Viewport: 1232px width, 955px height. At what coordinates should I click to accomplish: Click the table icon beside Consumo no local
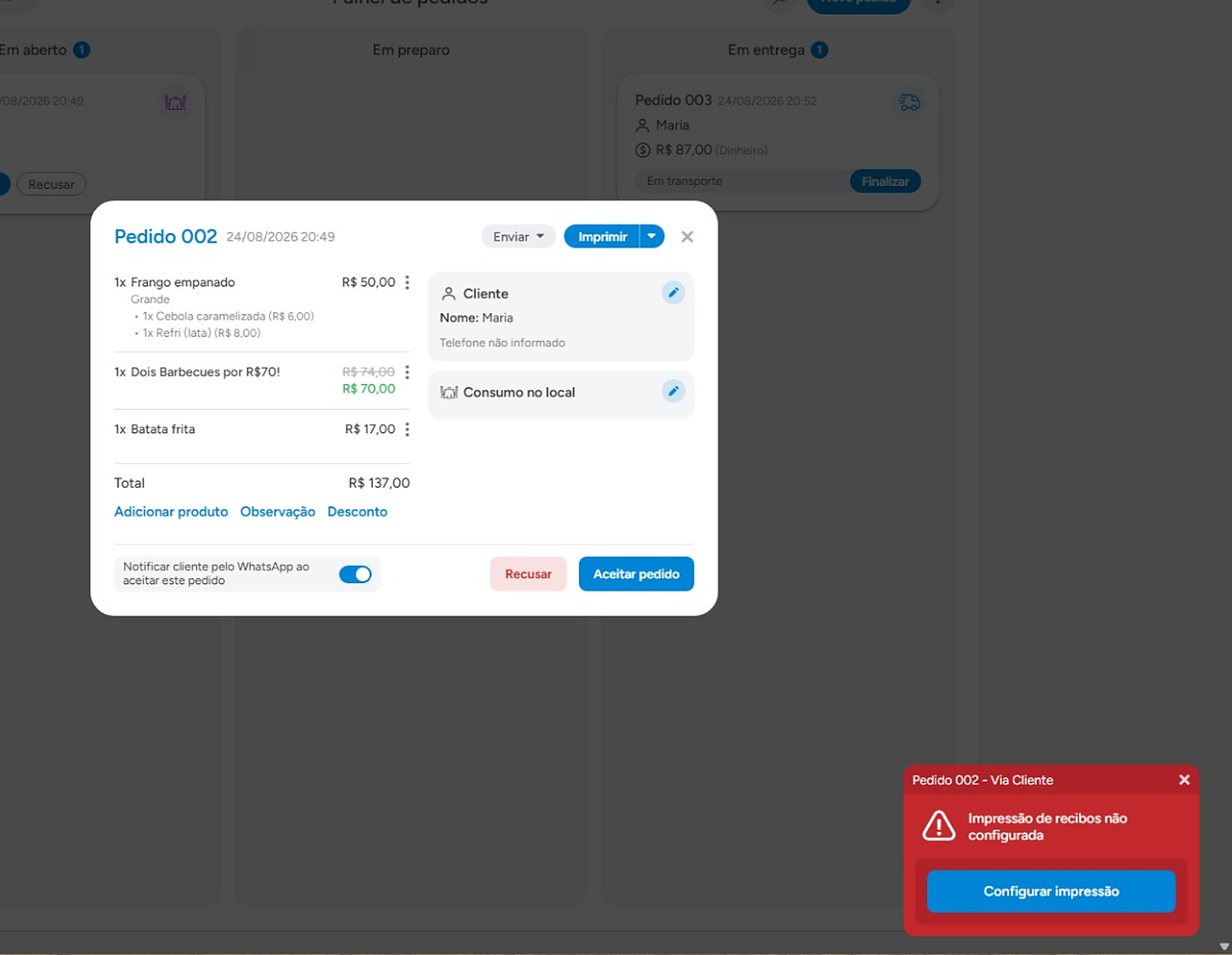coord(449,393)
